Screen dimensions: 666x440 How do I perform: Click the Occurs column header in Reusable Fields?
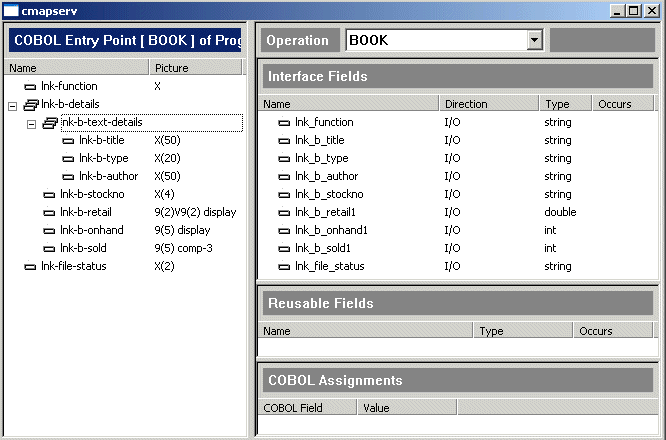point(612,331)
